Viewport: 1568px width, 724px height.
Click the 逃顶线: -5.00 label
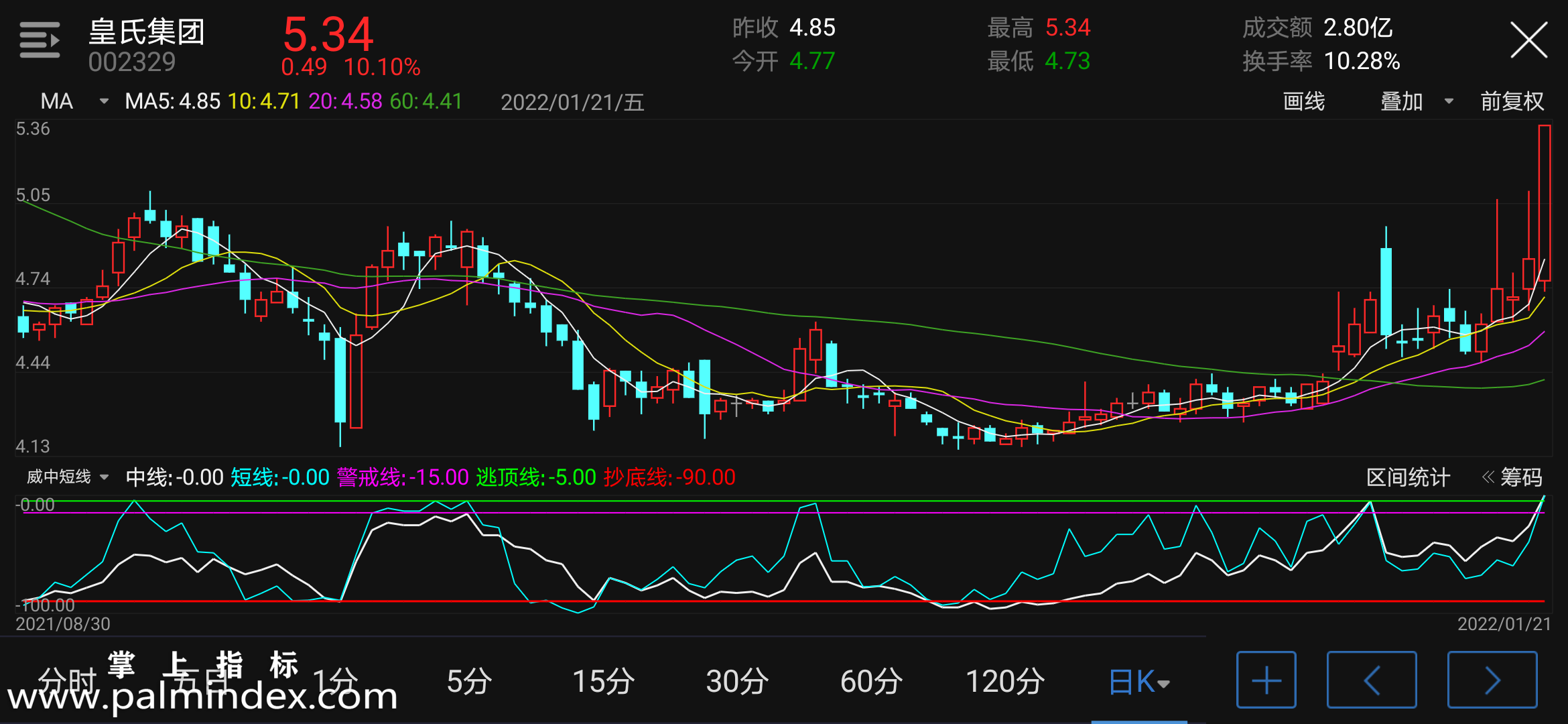(536, 477)
